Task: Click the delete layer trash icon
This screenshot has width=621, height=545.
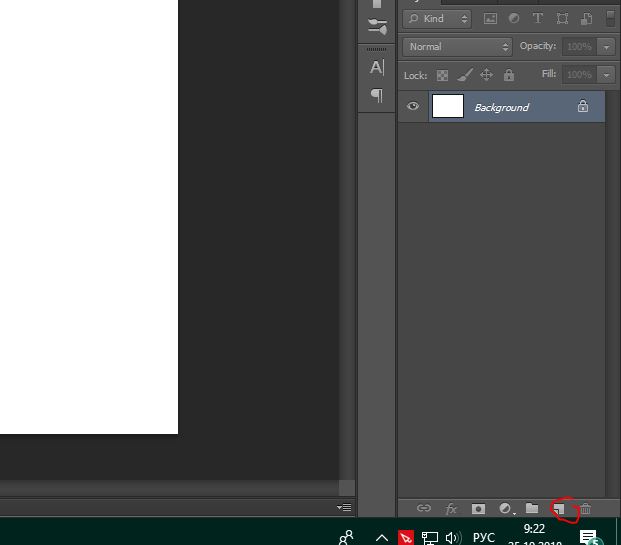Action: 586,508
